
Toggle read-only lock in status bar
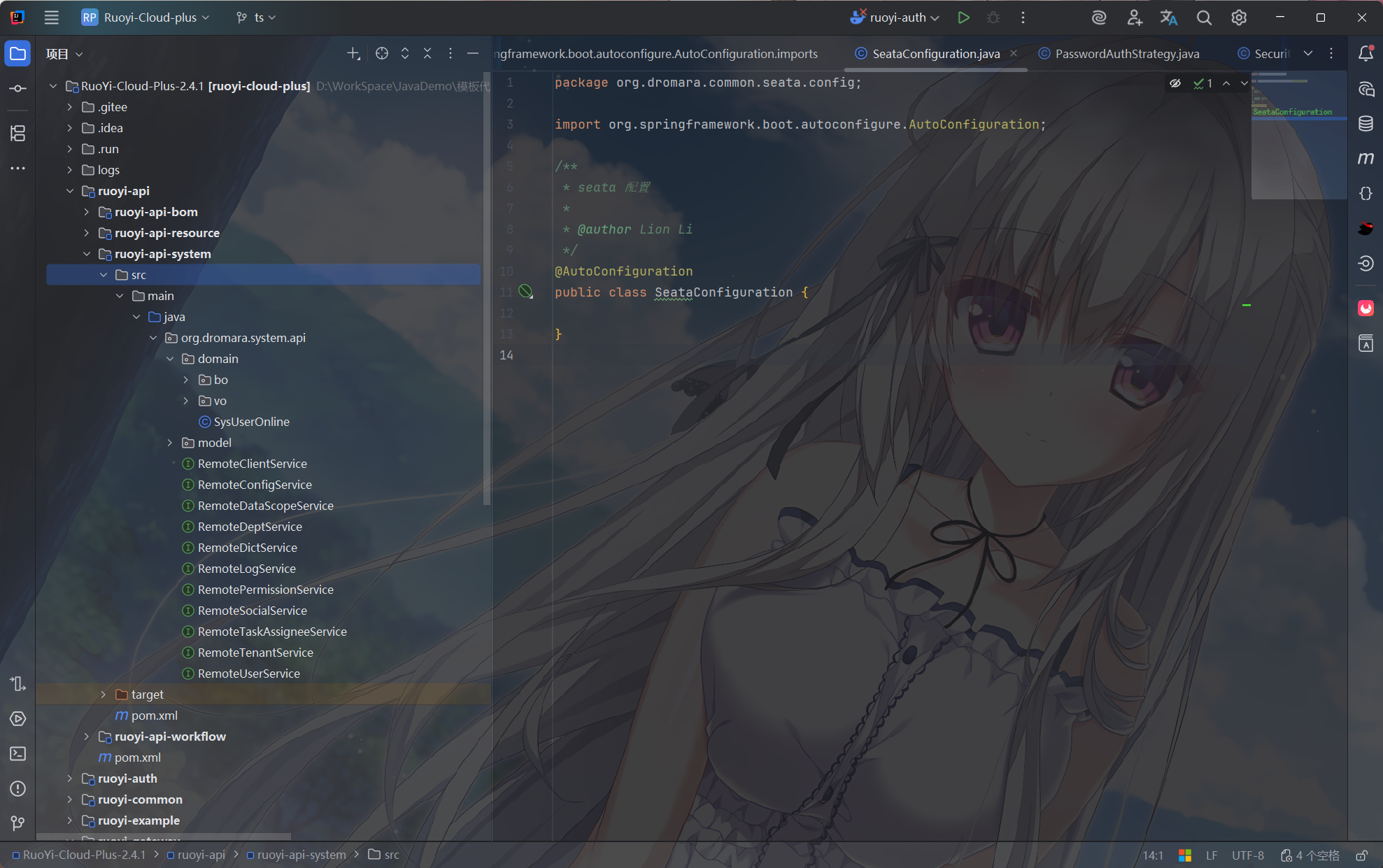click(x=1361, y=855)
